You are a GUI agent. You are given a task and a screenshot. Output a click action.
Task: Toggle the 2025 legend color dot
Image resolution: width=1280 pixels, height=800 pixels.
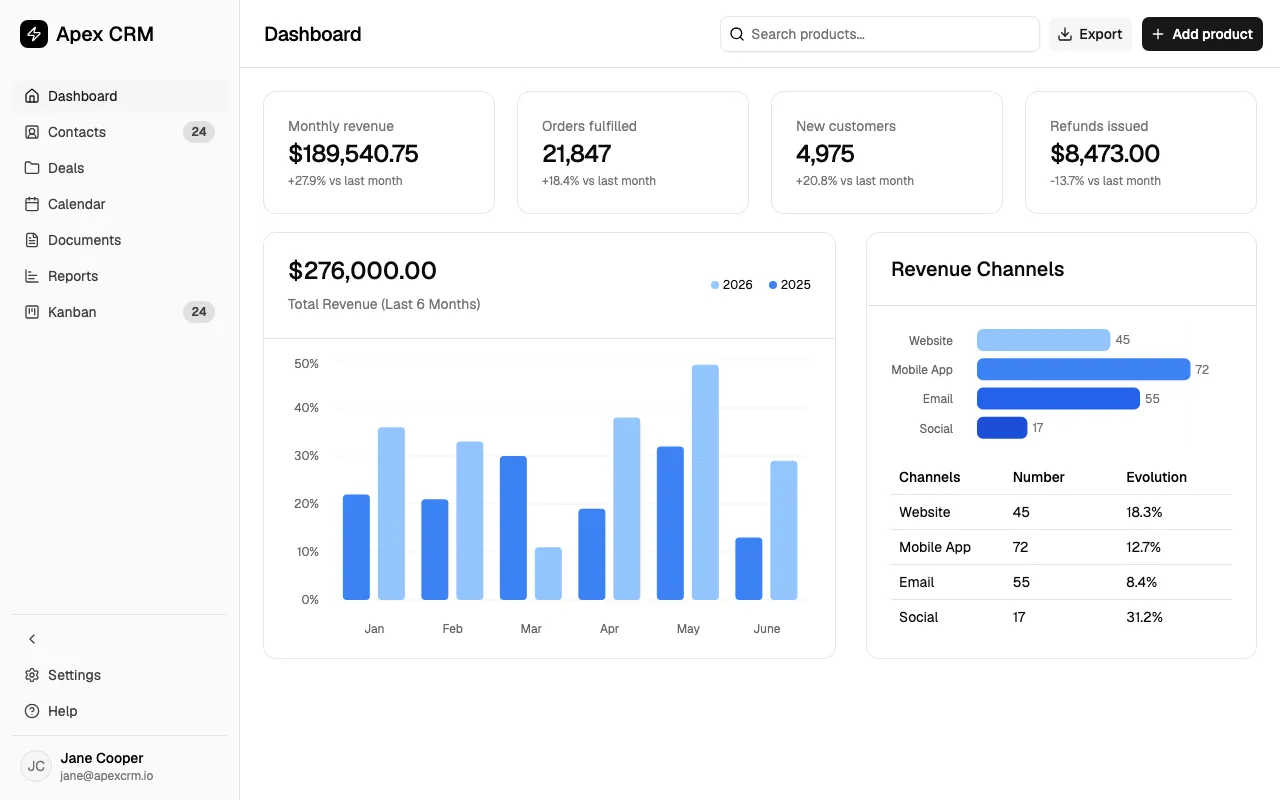(x=773, y=285)
